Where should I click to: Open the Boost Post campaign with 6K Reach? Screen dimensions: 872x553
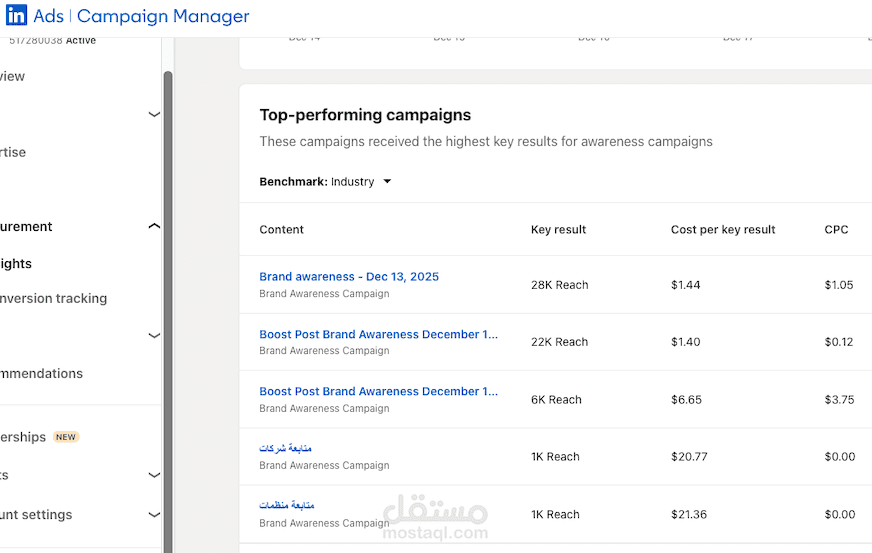click(x=378, y=391)
